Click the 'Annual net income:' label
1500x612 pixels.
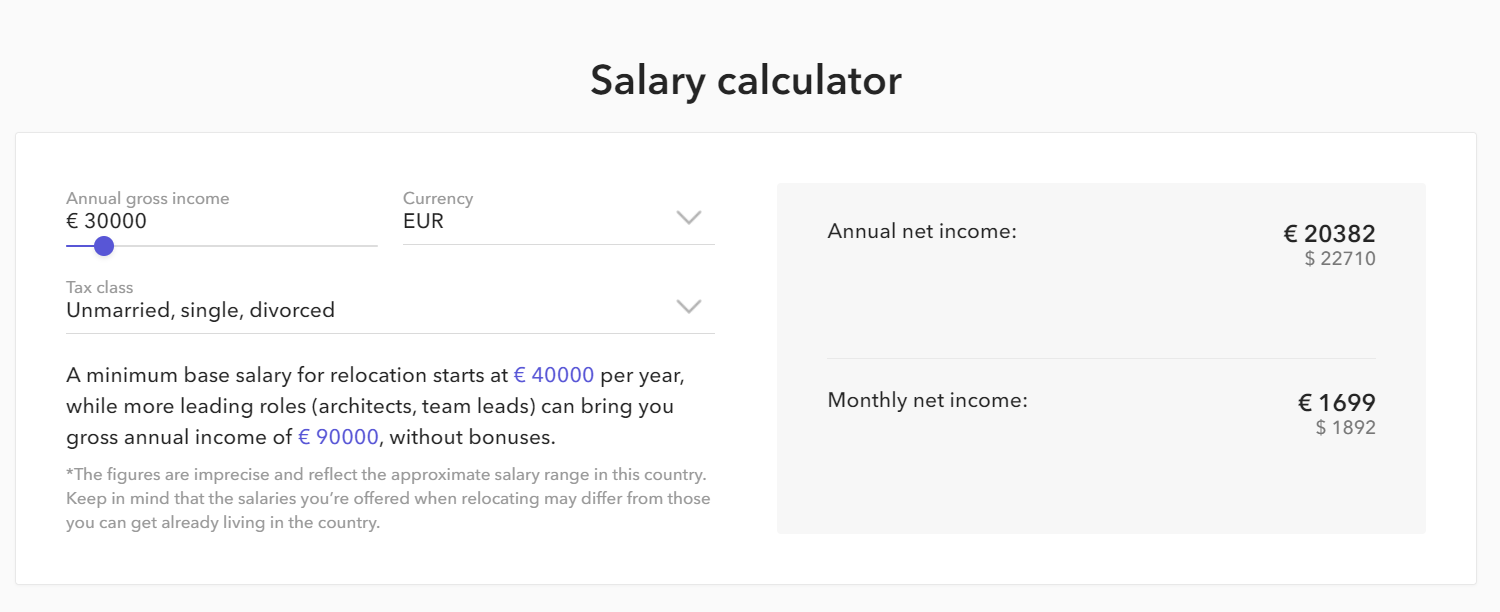pos(922,231)
